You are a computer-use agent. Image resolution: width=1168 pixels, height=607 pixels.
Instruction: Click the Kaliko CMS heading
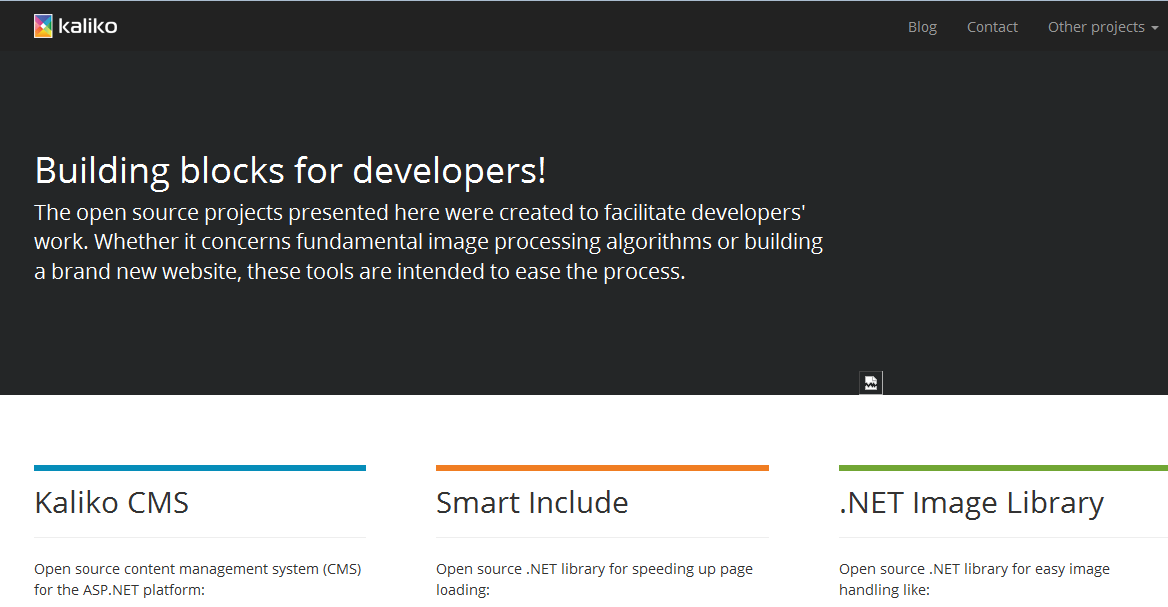[x=112, y=503]
